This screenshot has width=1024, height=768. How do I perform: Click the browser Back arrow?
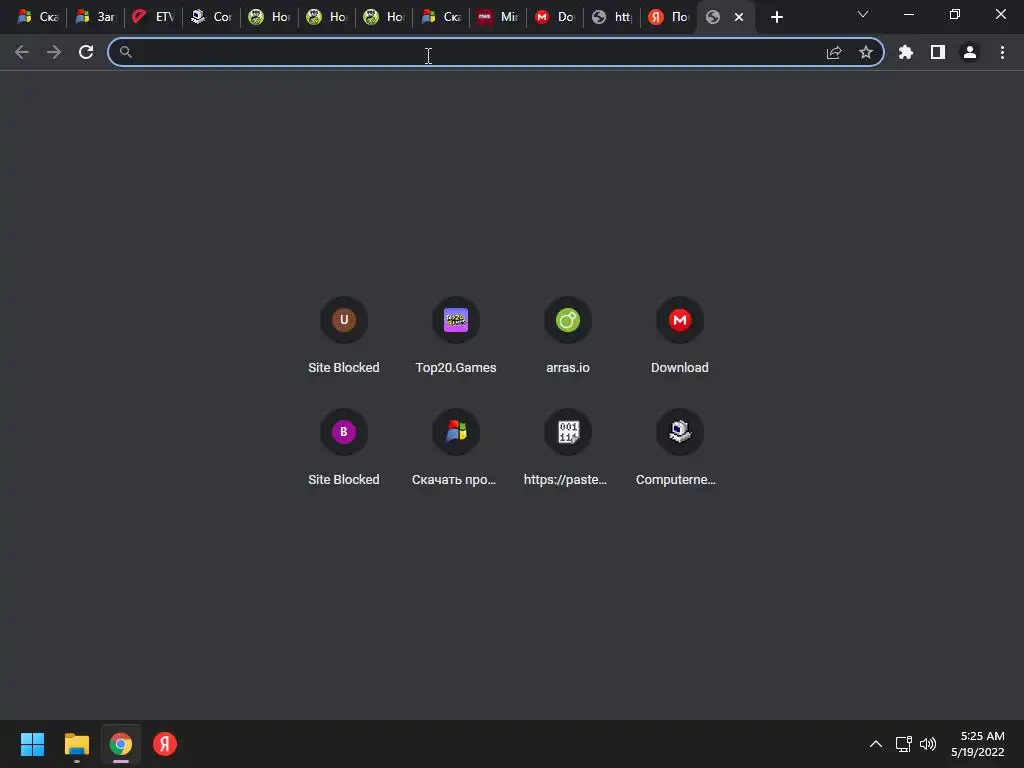tap(22, 52)
